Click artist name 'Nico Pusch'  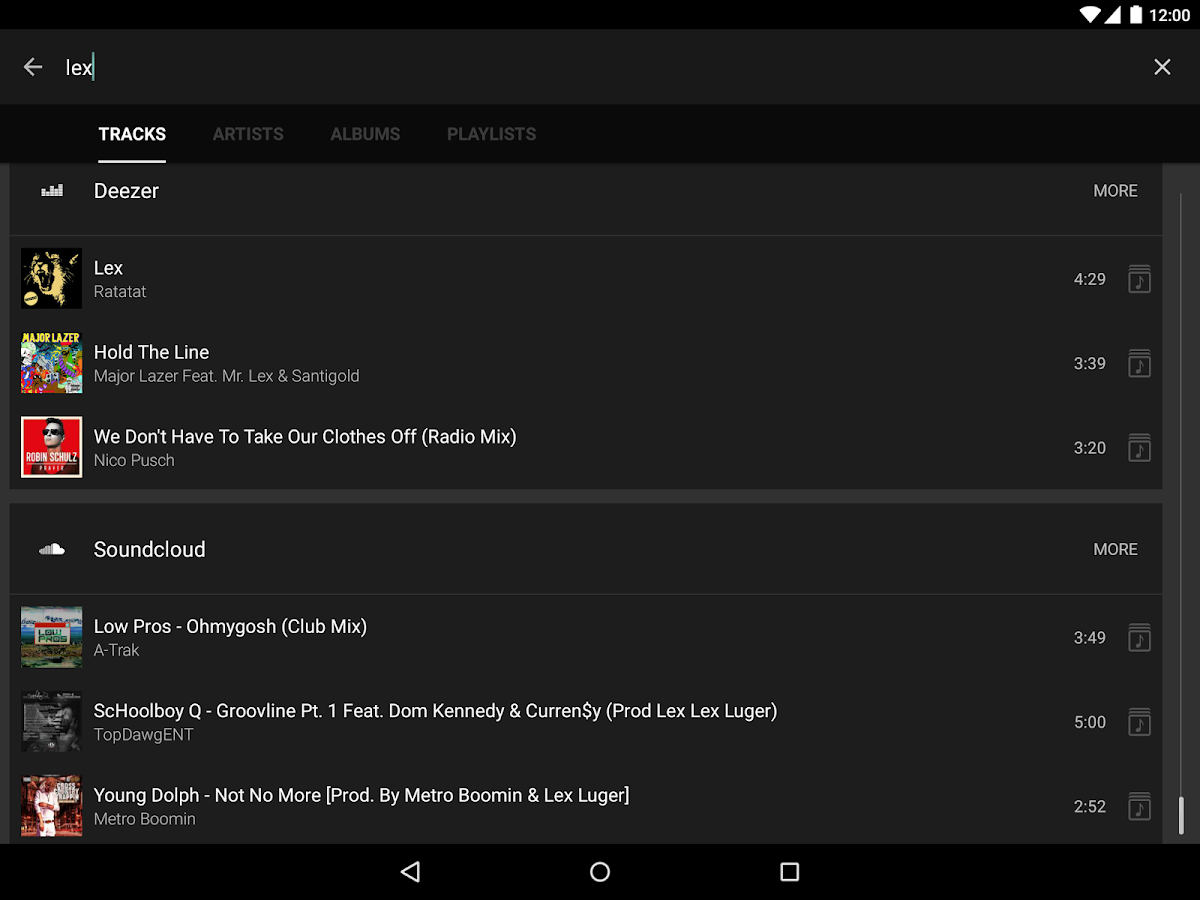tap(134, 461)
